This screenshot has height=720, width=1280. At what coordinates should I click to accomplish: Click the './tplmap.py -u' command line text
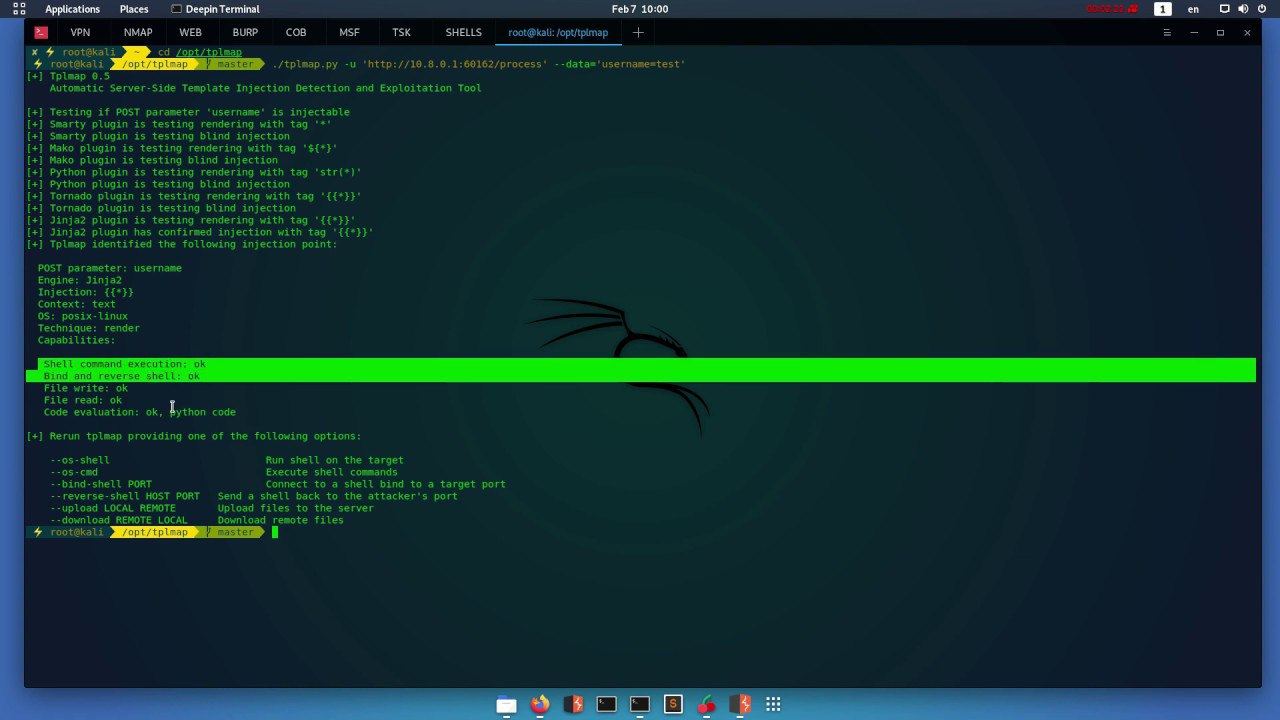click(x=478, y=64)
